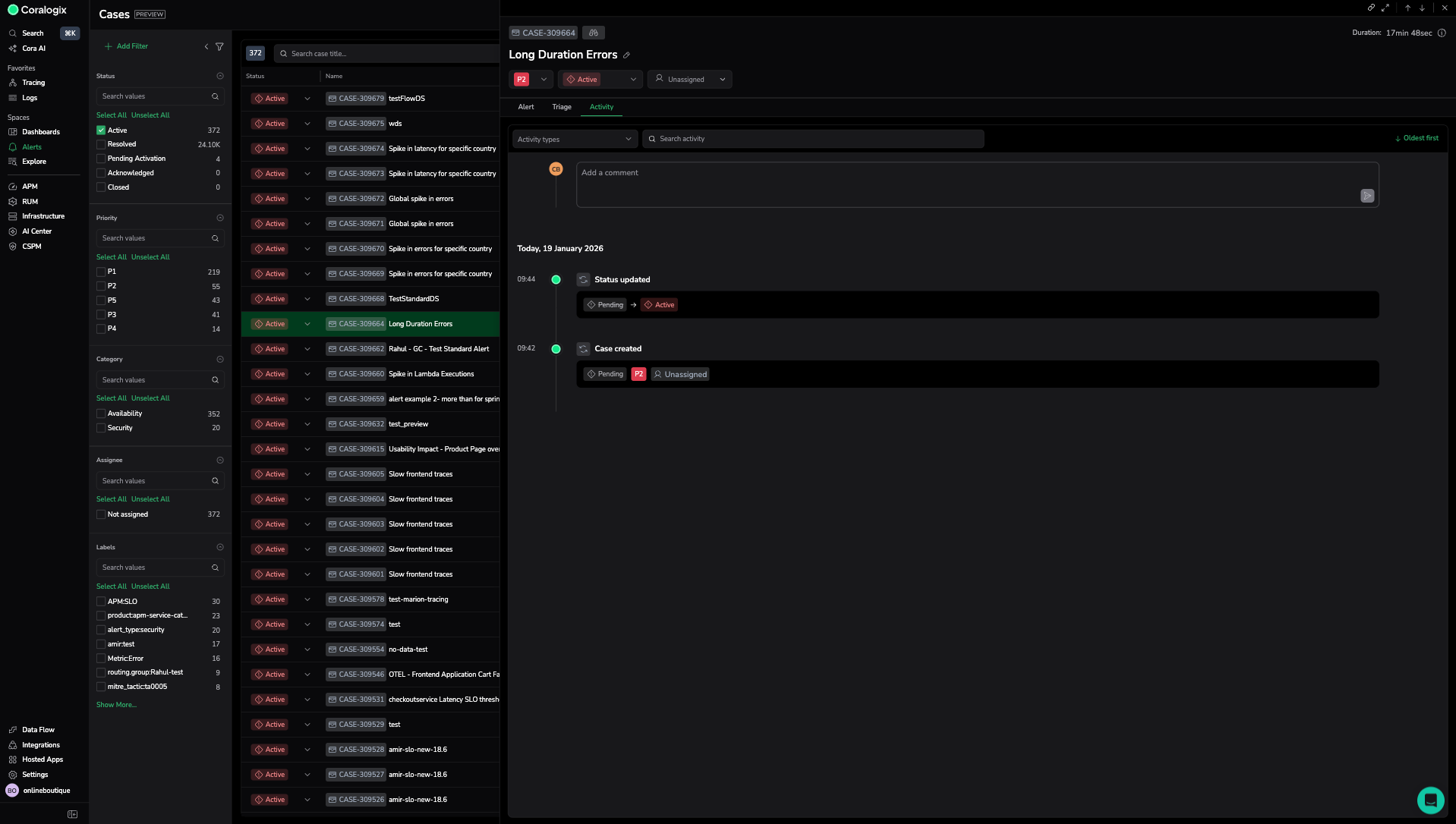Click the Show More labels link
The image size is (1456, 824).
116,705
